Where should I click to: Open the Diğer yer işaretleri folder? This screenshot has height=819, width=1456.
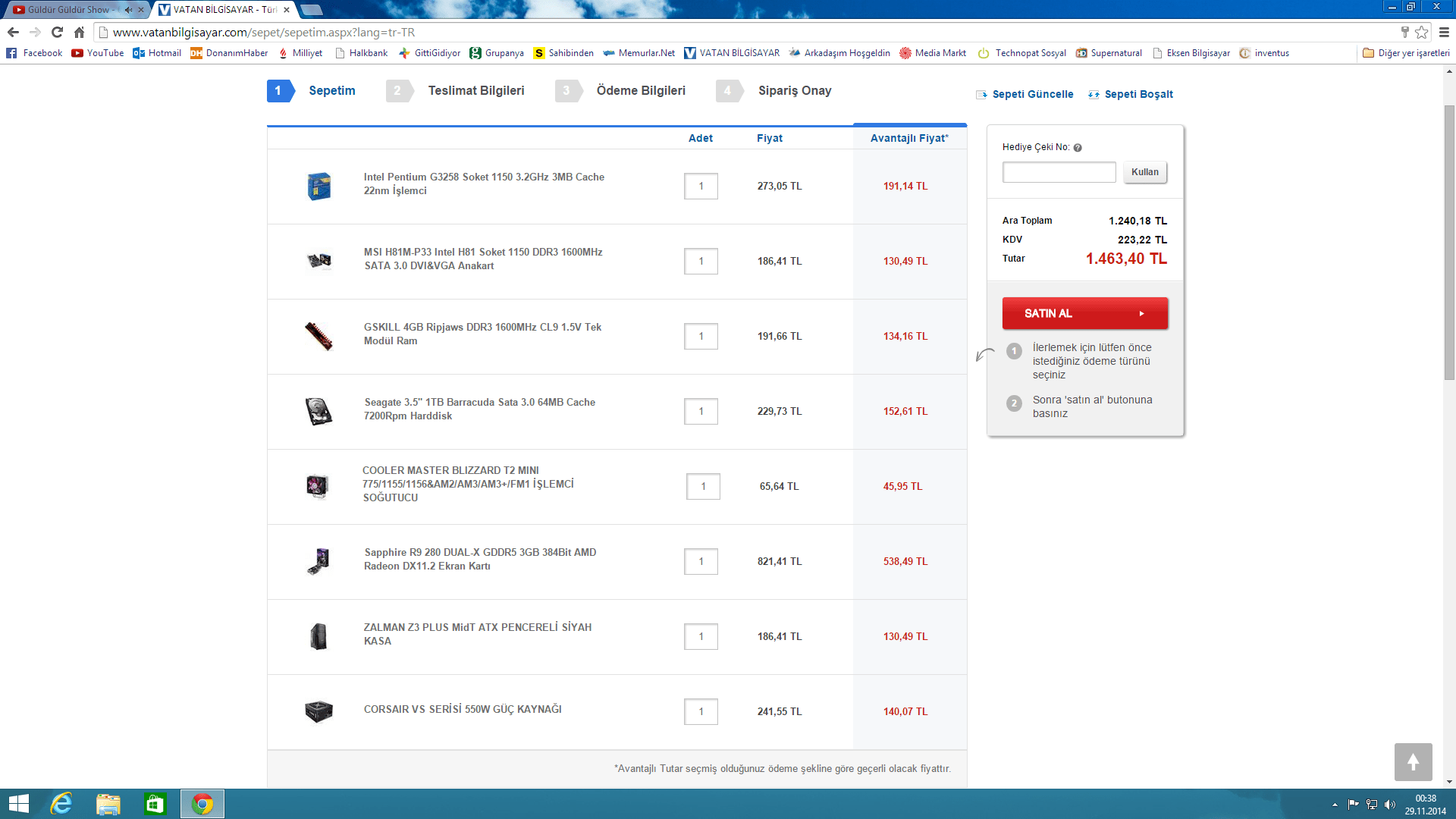[1406, 53]
